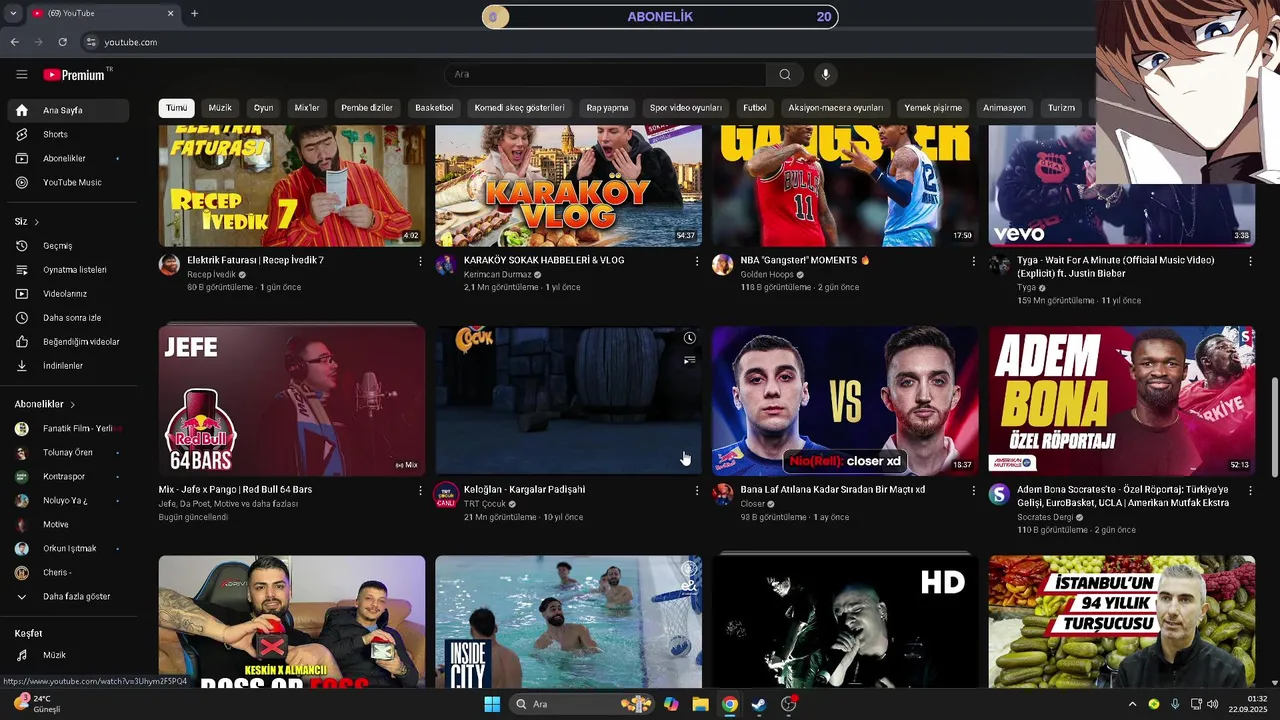Expand Daha fazla göster subscriptions
The image size is (1280, 720).
click(69, 597)
